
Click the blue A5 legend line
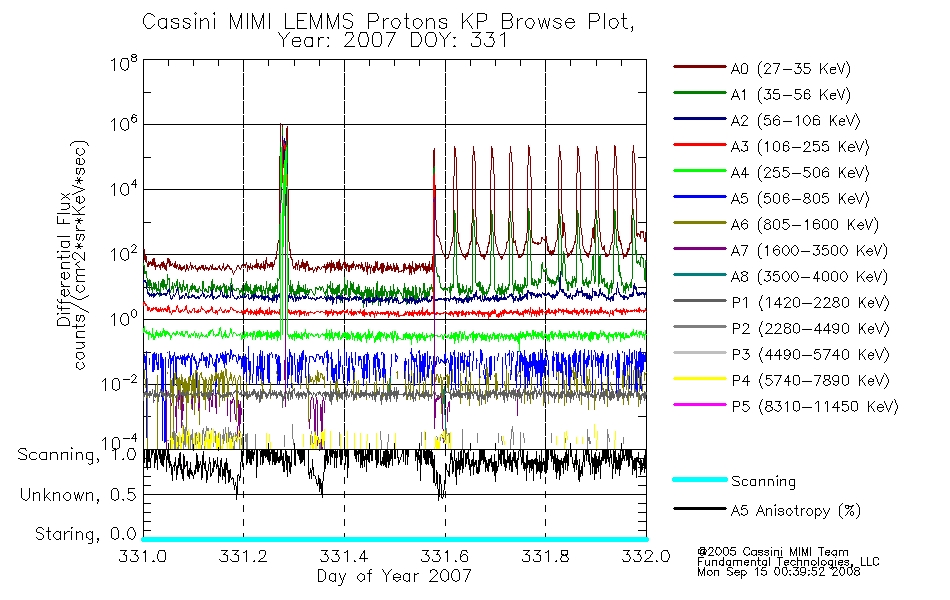[x=699, y=197]
